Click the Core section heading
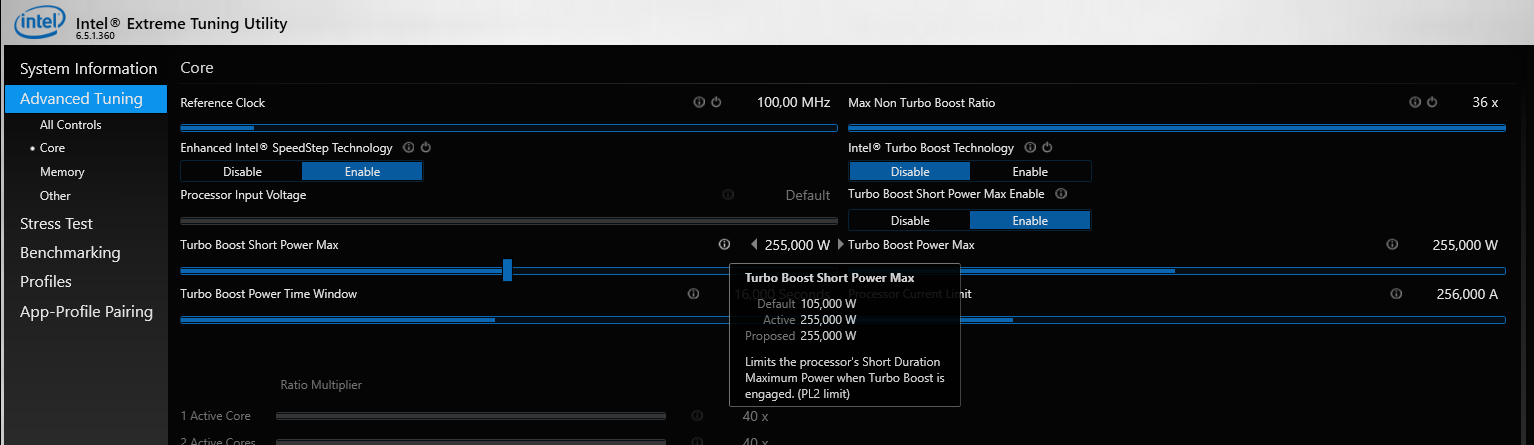 coord(197,68)
